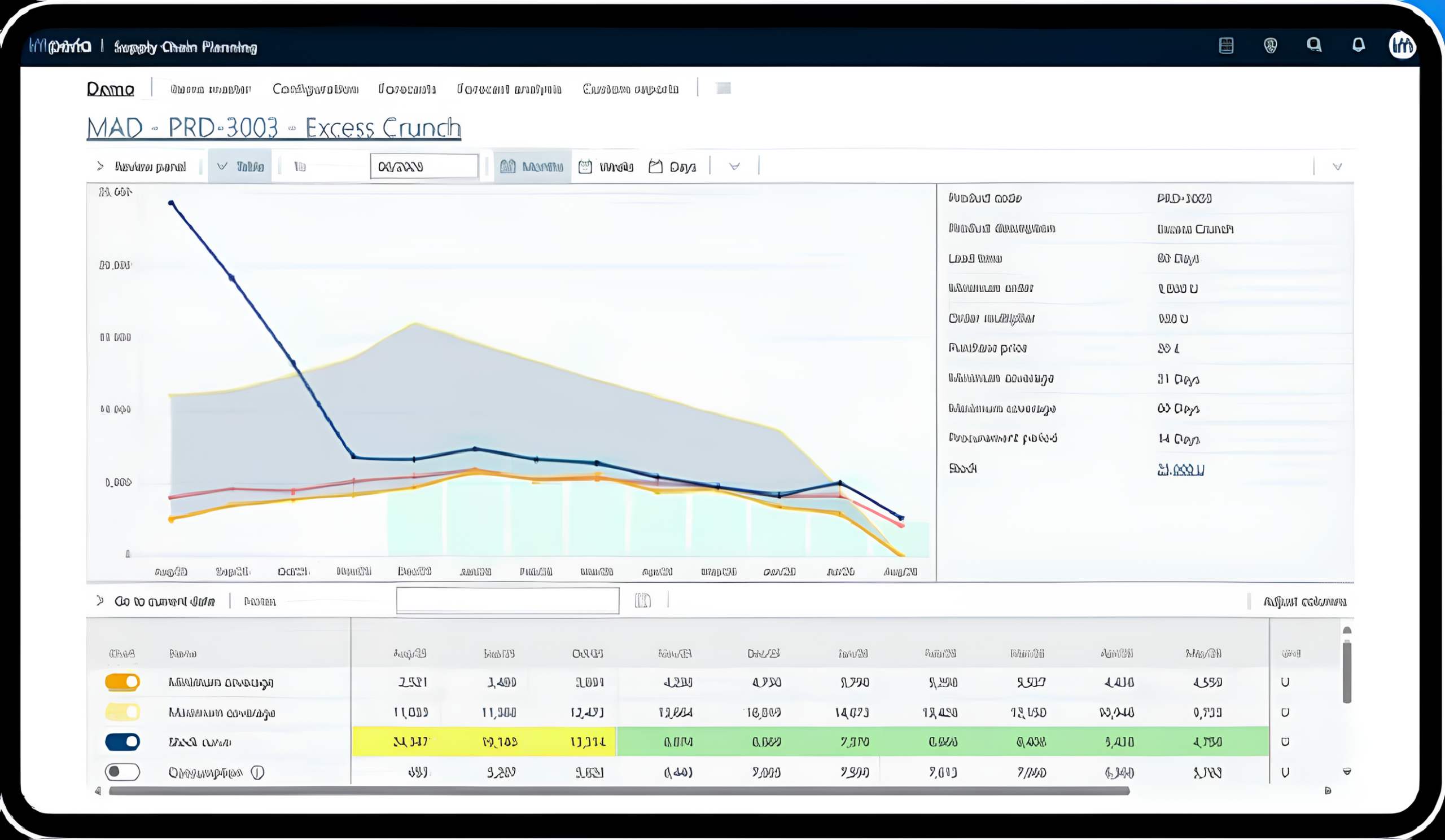
Task: Open the Table view dropdown
Action: (x=241, y=166)
